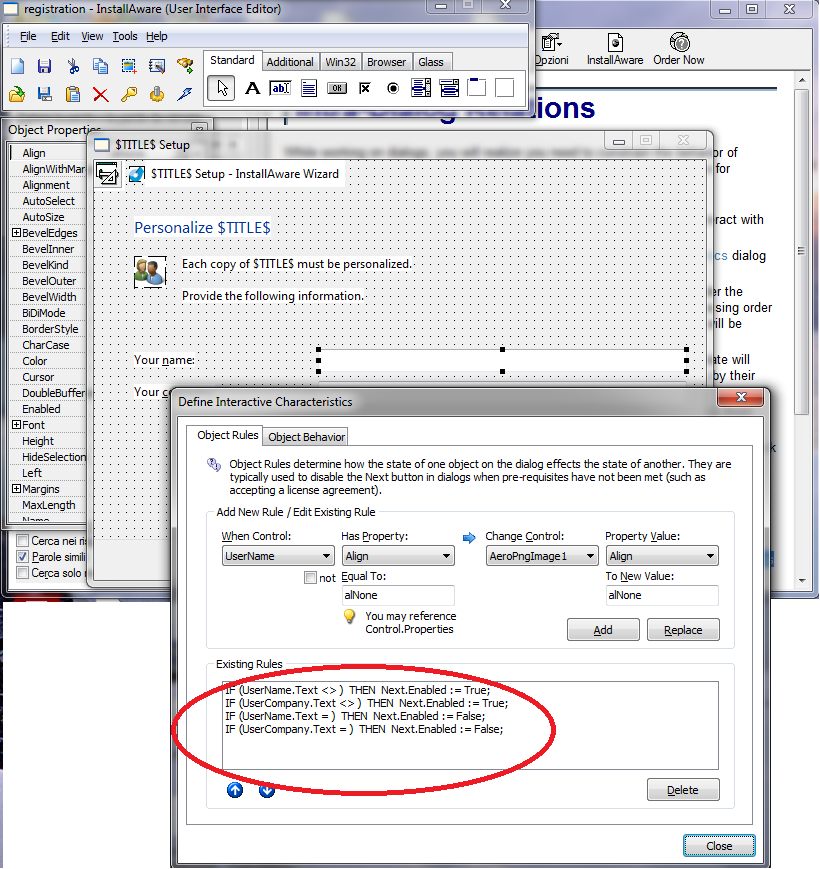The height and width of the screenshot is (869, 820).
Task: Expand the BevelEdges property
Action: point(17,232)
